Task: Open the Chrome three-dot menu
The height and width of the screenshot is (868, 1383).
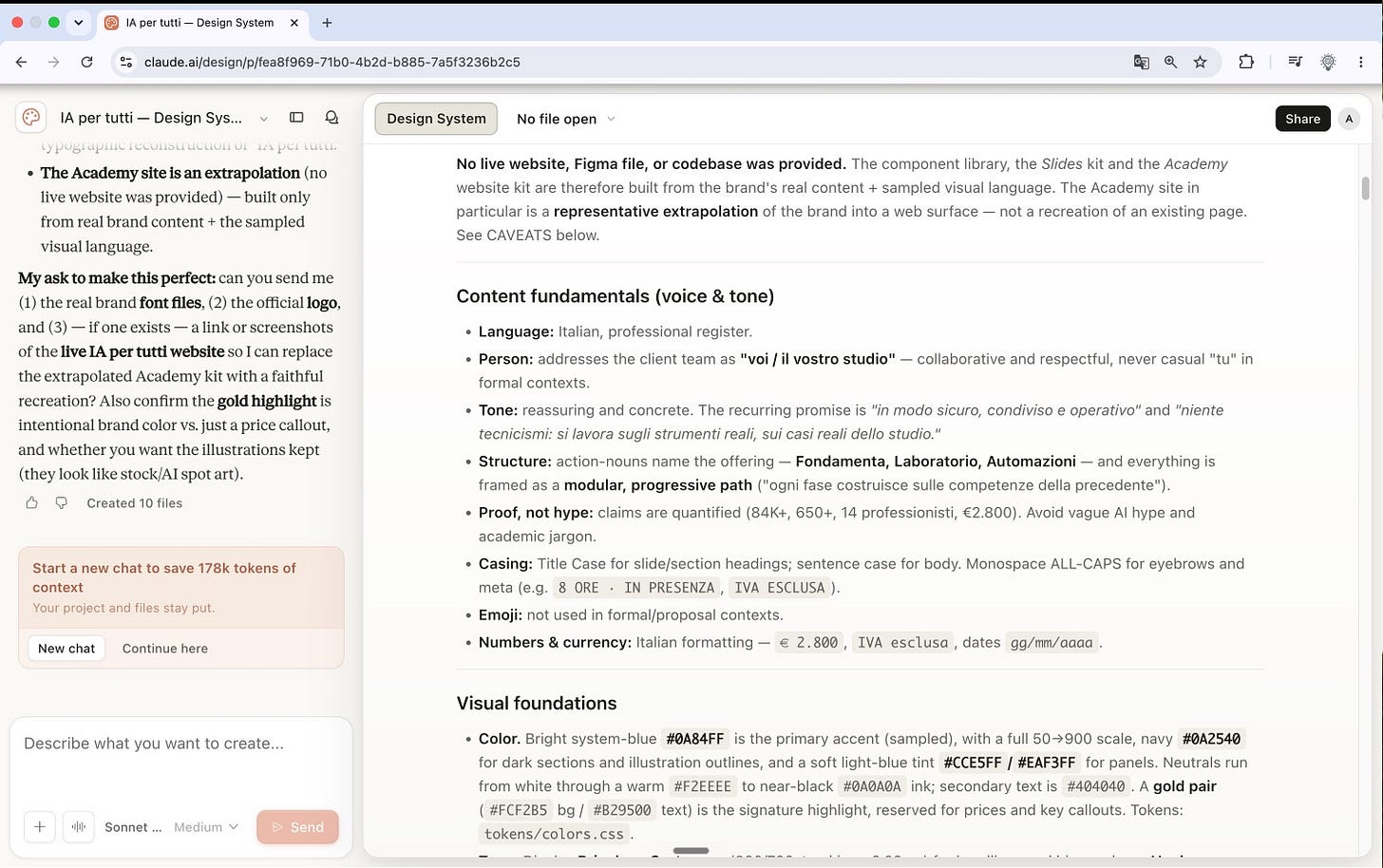Action: [1361, 62]
